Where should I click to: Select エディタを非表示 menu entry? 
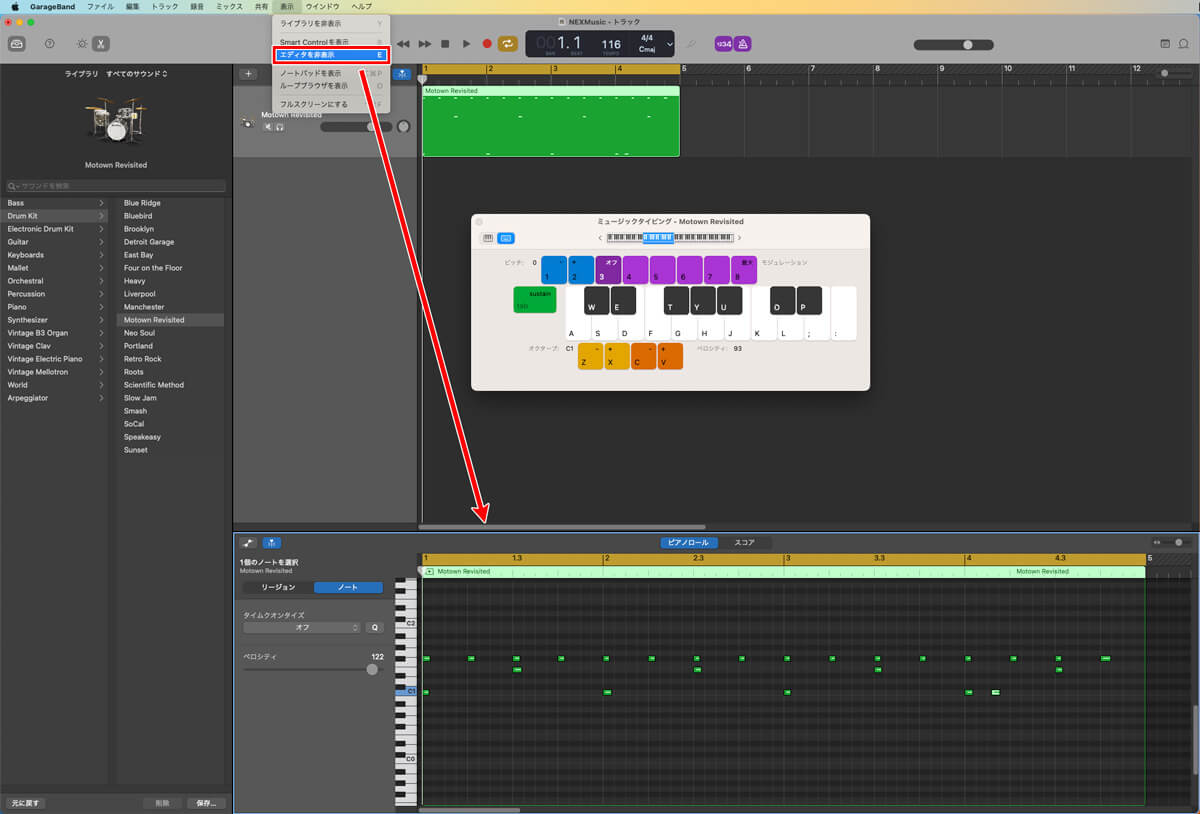click(x=331, y=55)
